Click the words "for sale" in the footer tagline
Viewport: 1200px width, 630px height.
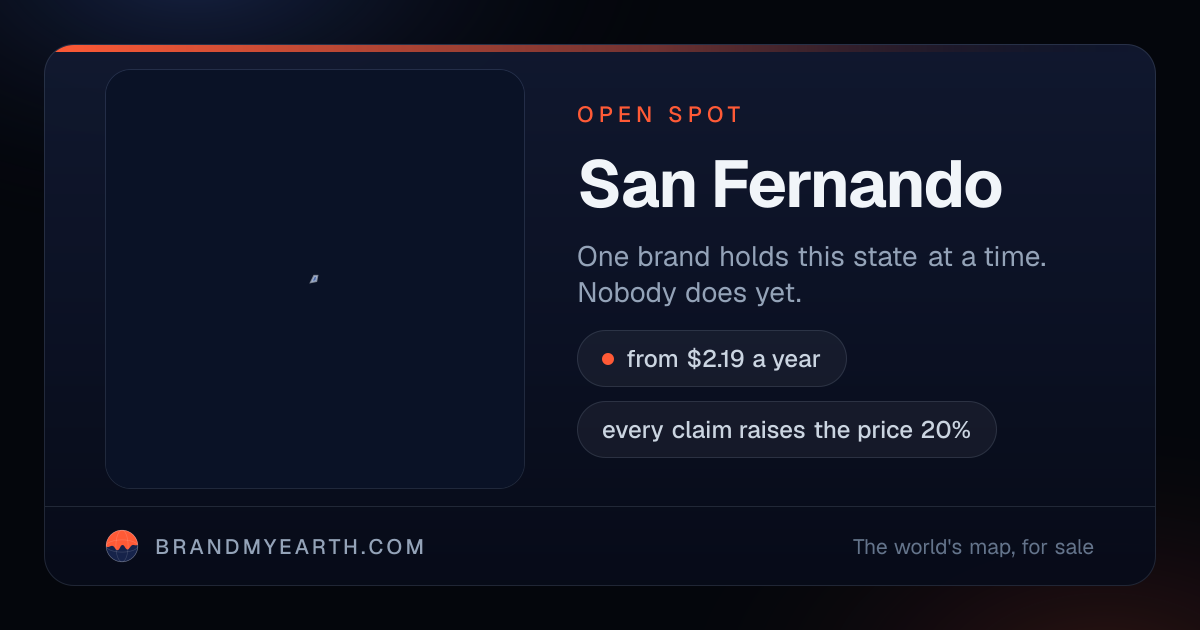(x=1058, y=547)
